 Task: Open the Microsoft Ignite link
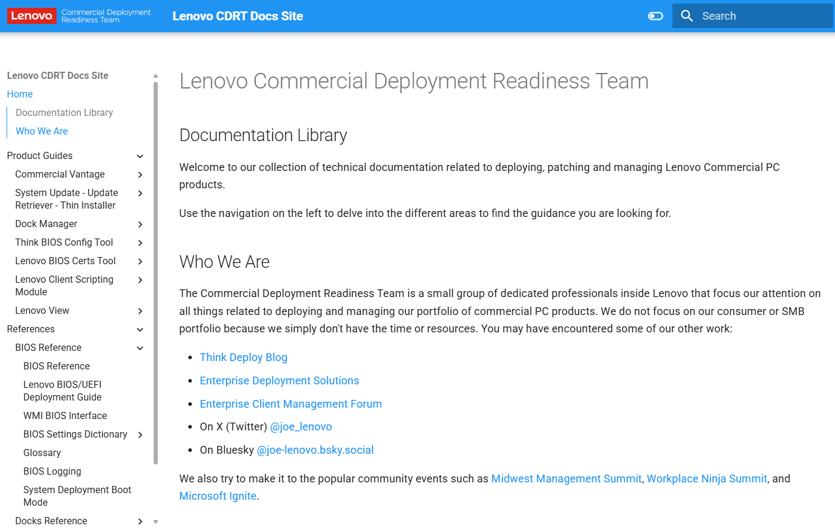218,496
